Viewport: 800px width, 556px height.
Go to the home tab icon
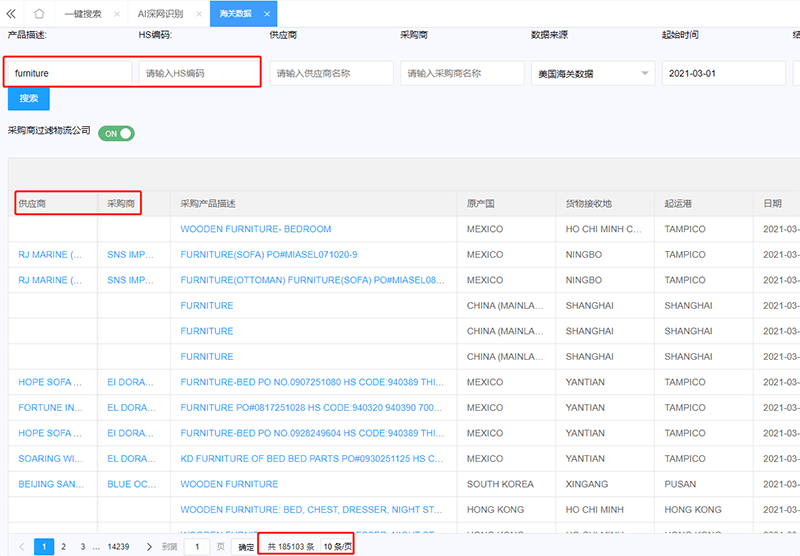pos(39,14)
